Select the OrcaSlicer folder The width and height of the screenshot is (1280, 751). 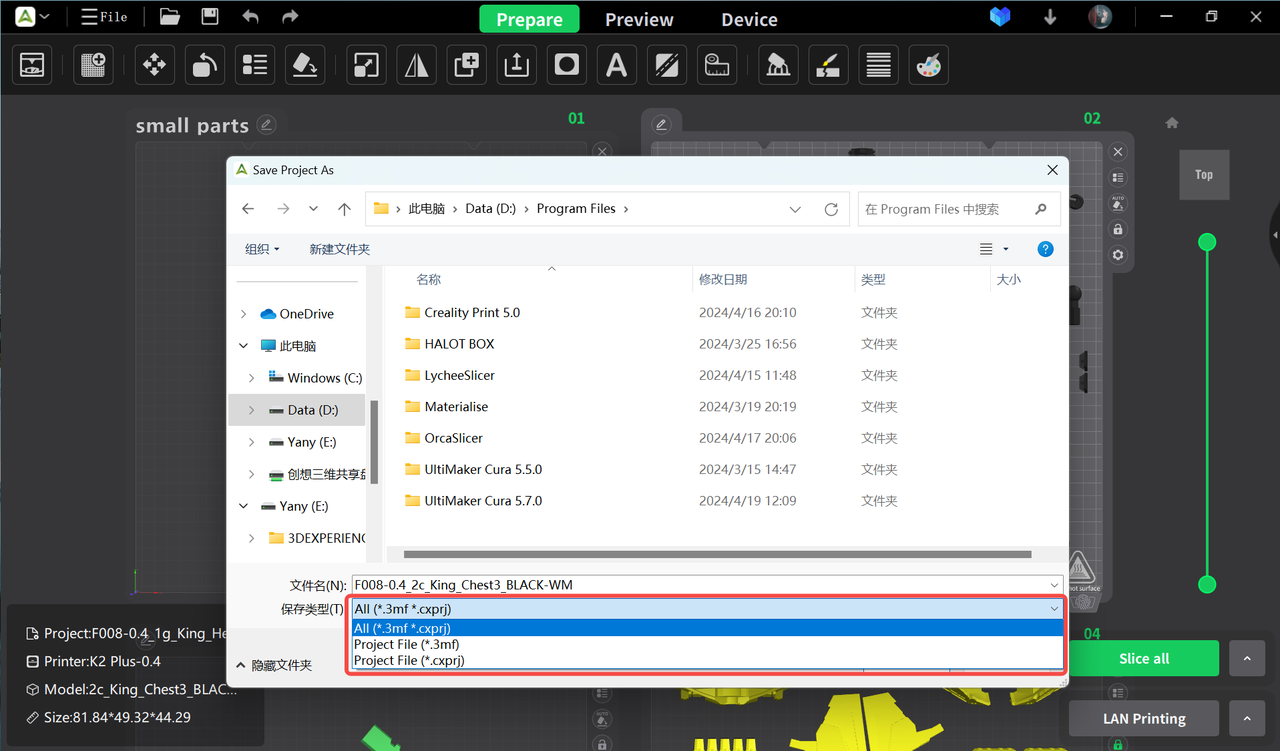(x=453, y=438)
